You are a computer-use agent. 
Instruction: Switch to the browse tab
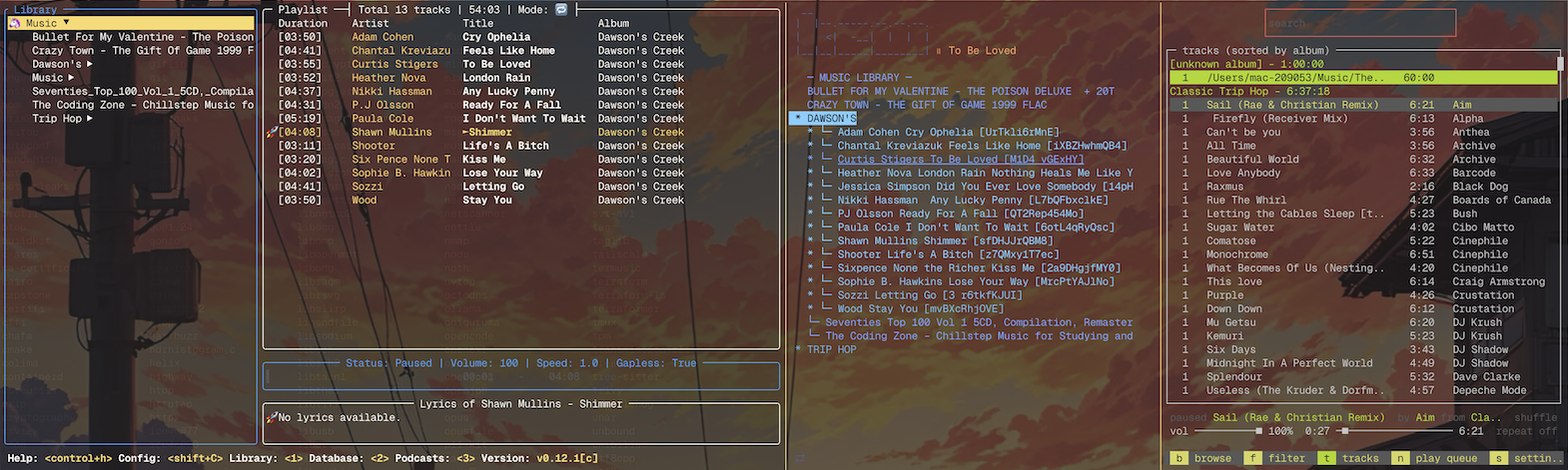coord(1201,458)
